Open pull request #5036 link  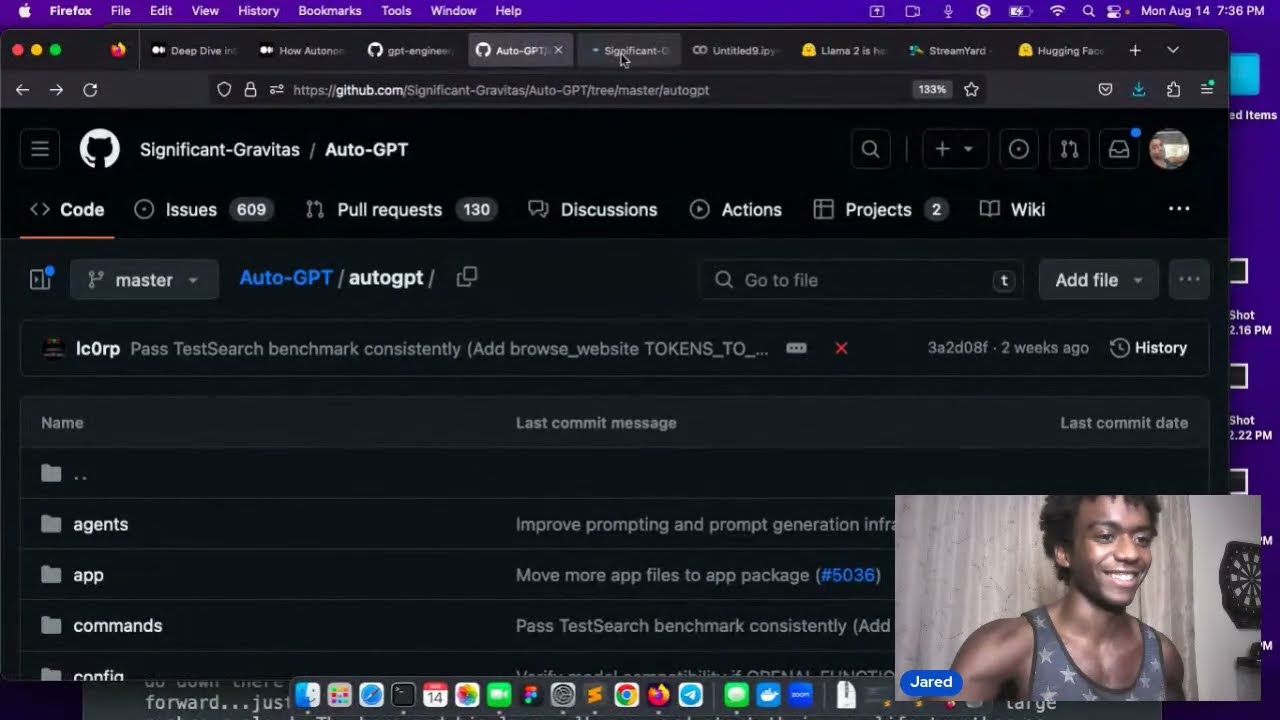click(848, 575)
